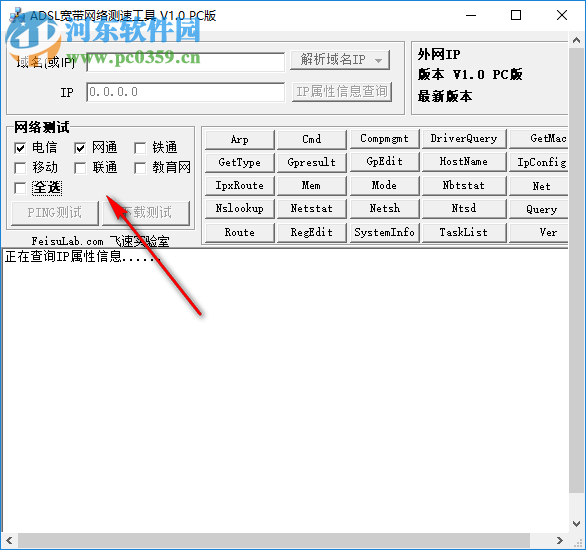This screenshot has width=586, height=550.
Task: Click the 外网IP label
Action: [439, 55]
